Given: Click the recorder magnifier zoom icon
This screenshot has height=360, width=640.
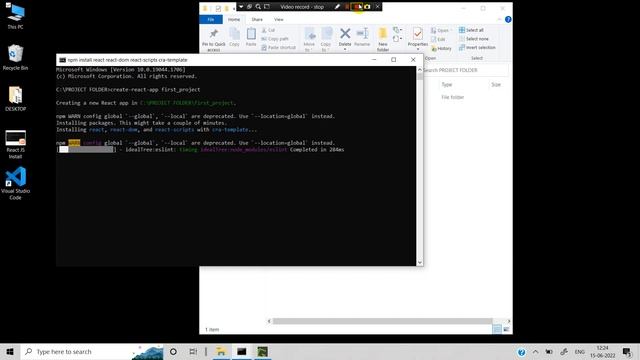Looking at the screenshot, I should pos(258,7).
